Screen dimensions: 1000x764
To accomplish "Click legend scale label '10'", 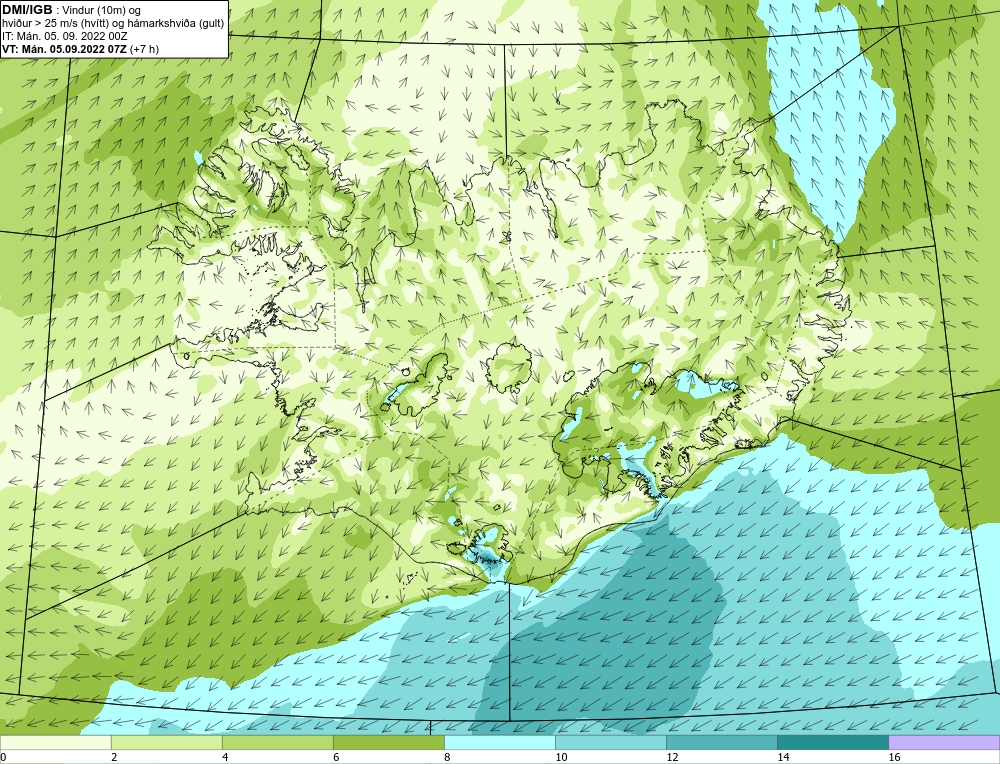I will pyautogui.click(x=561, y=757).
